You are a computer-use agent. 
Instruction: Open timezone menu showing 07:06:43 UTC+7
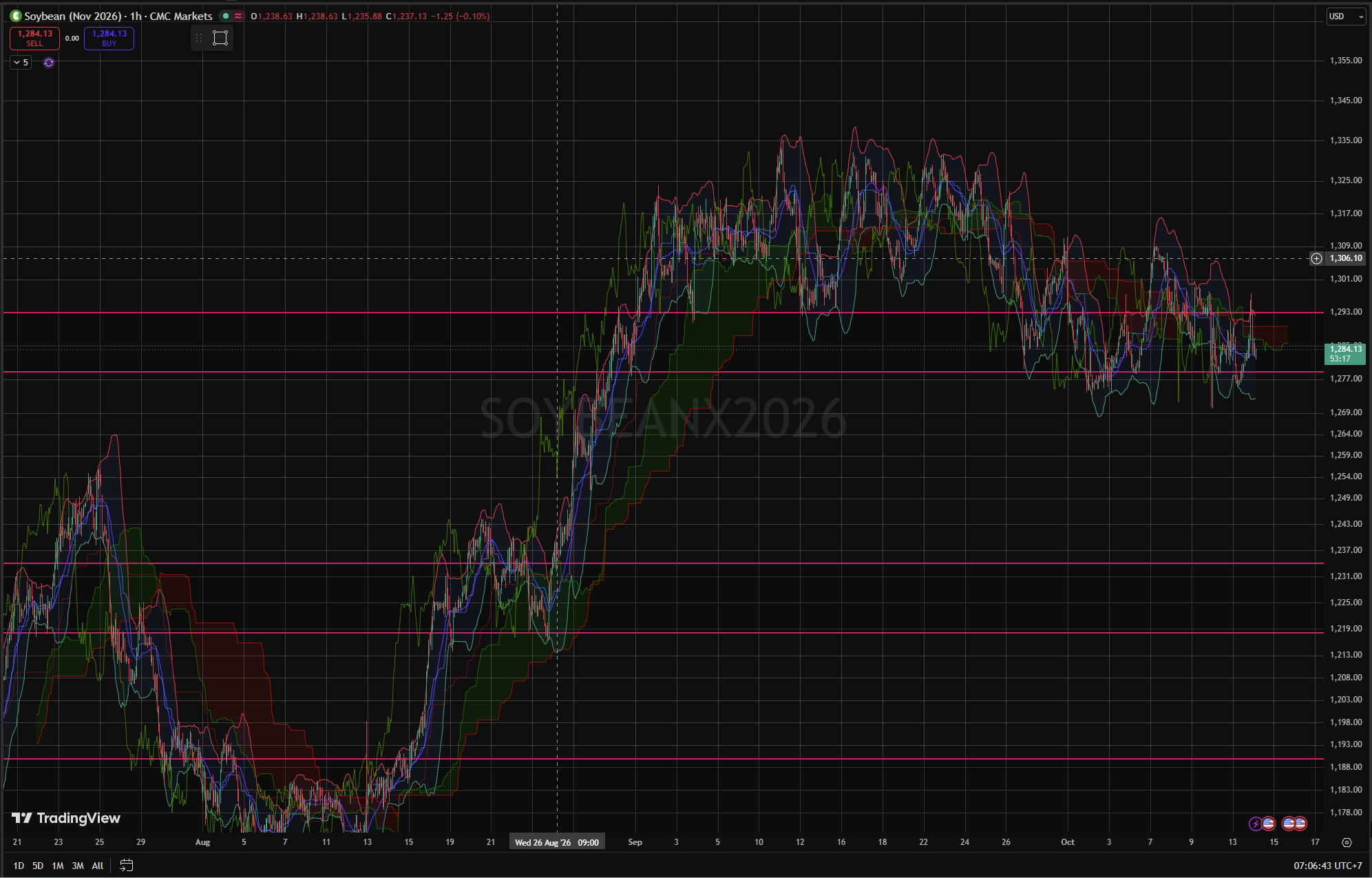[x=1327, y=866]
